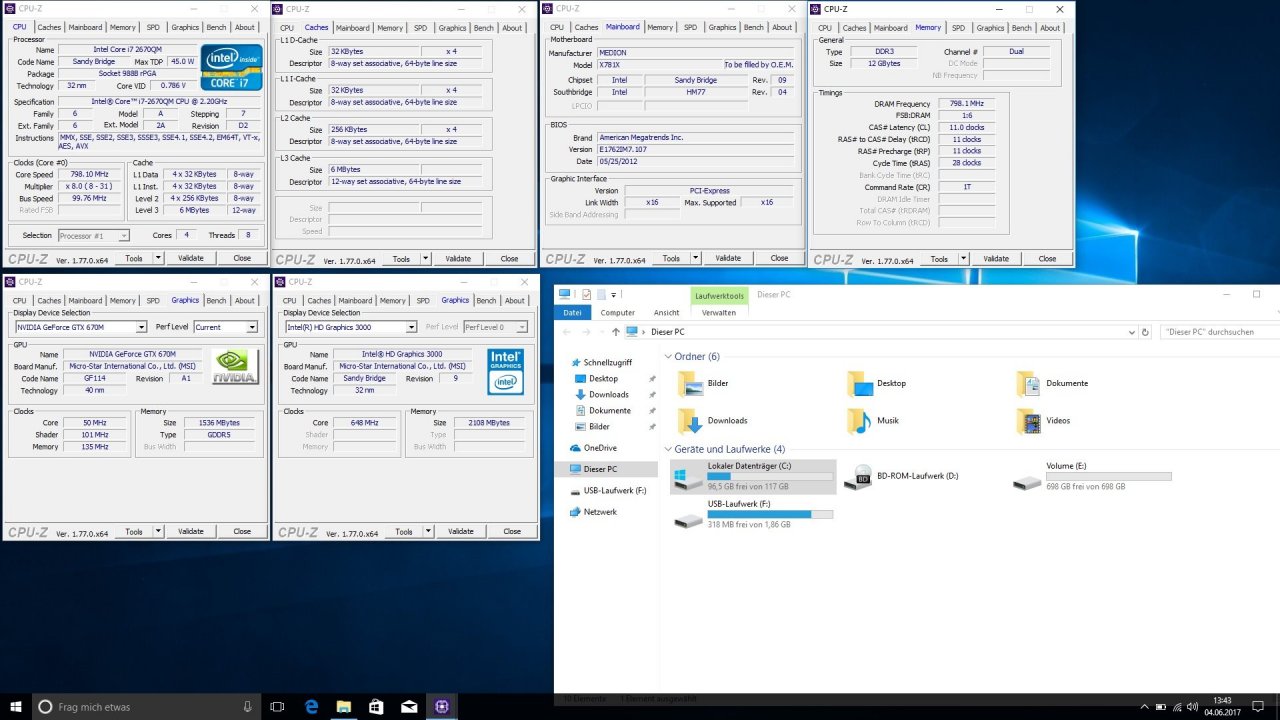Open the Computer ribbon tab
The height and width of the screenshot is (720, 1280).
617,312
